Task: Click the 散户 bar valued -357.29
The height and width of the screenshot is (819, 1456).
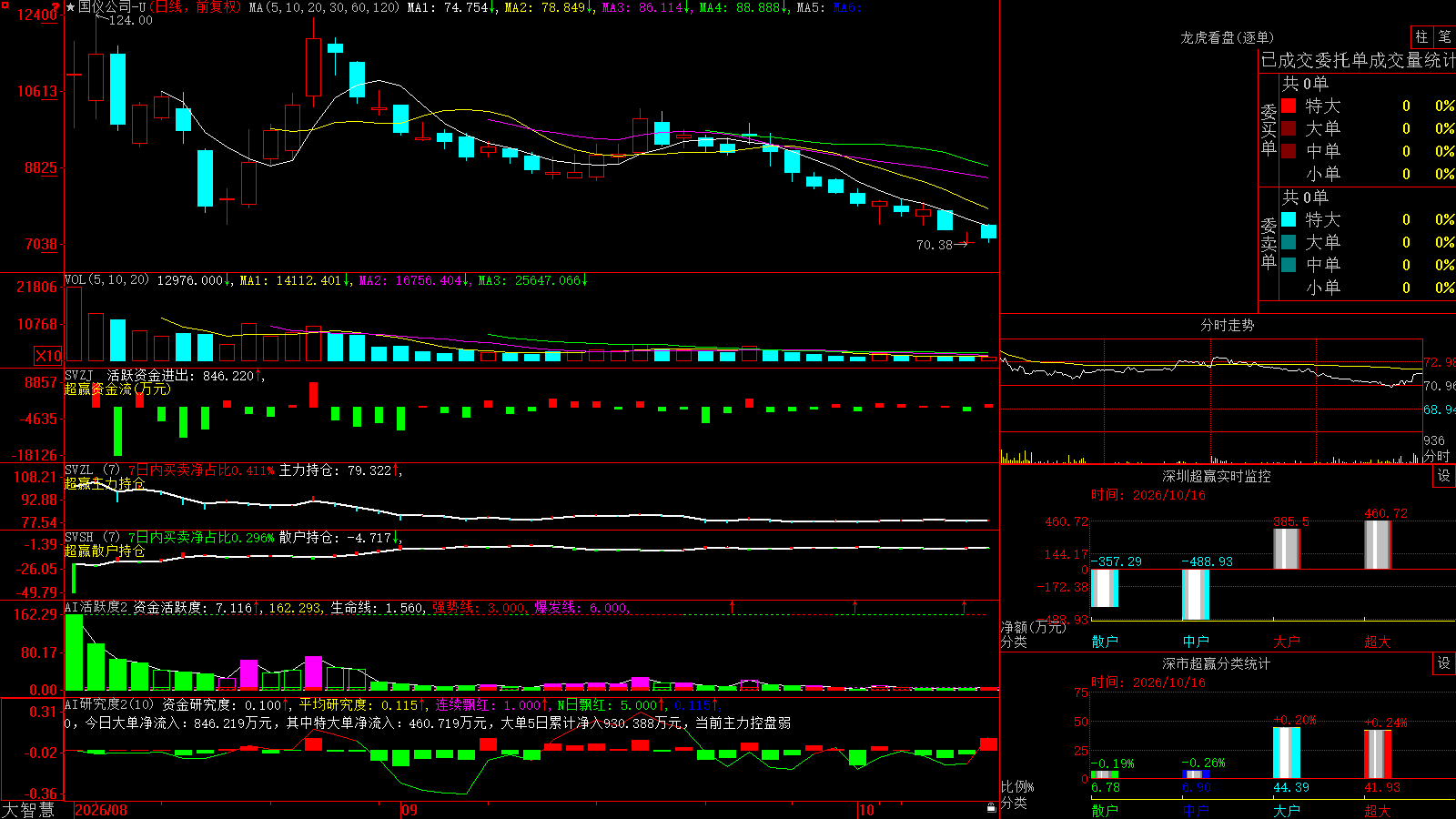Action: pos(1105,588)
